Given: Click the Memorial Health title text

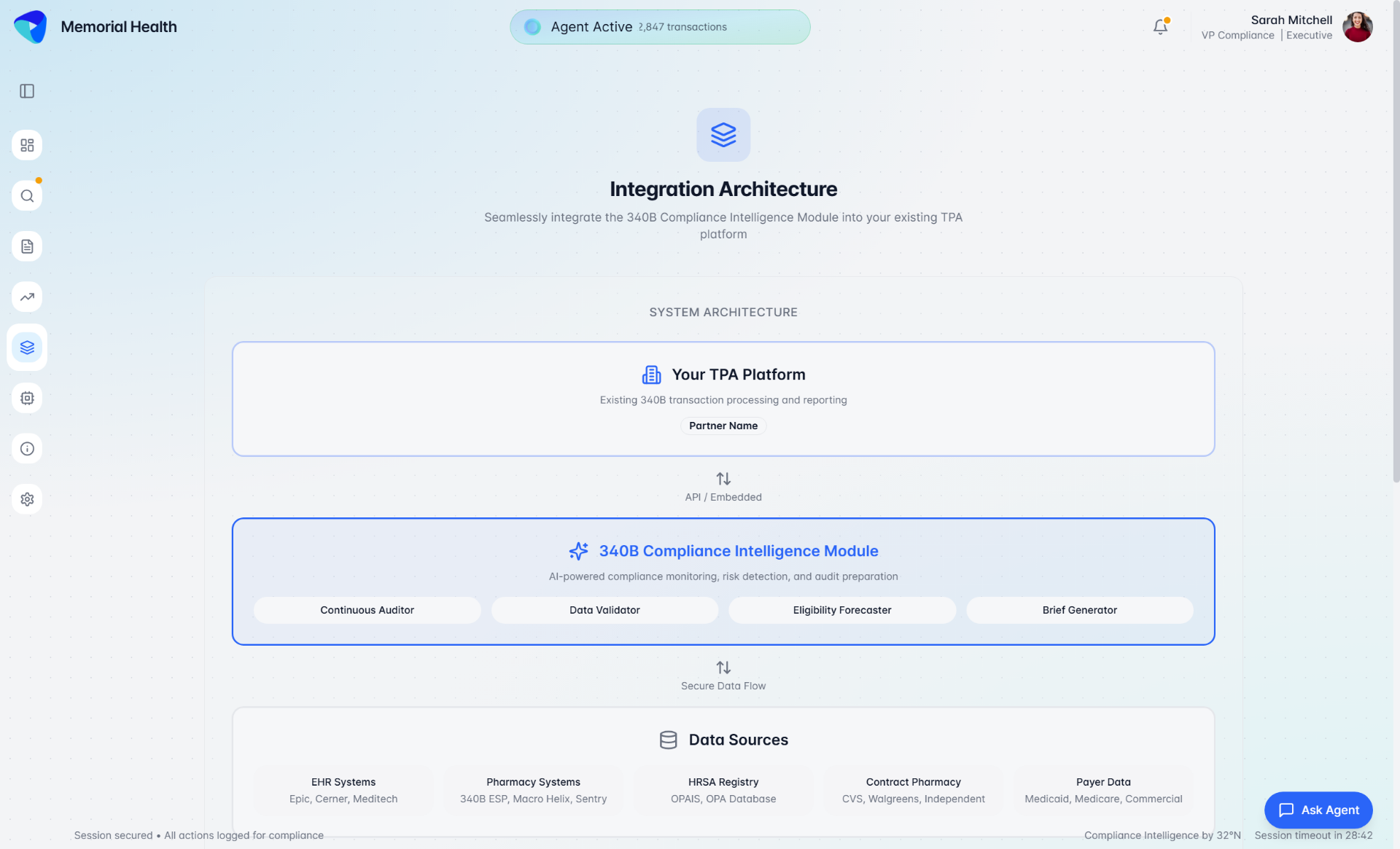Looking at the screenshot, I should pyautogui.click(x=119, y=27).
